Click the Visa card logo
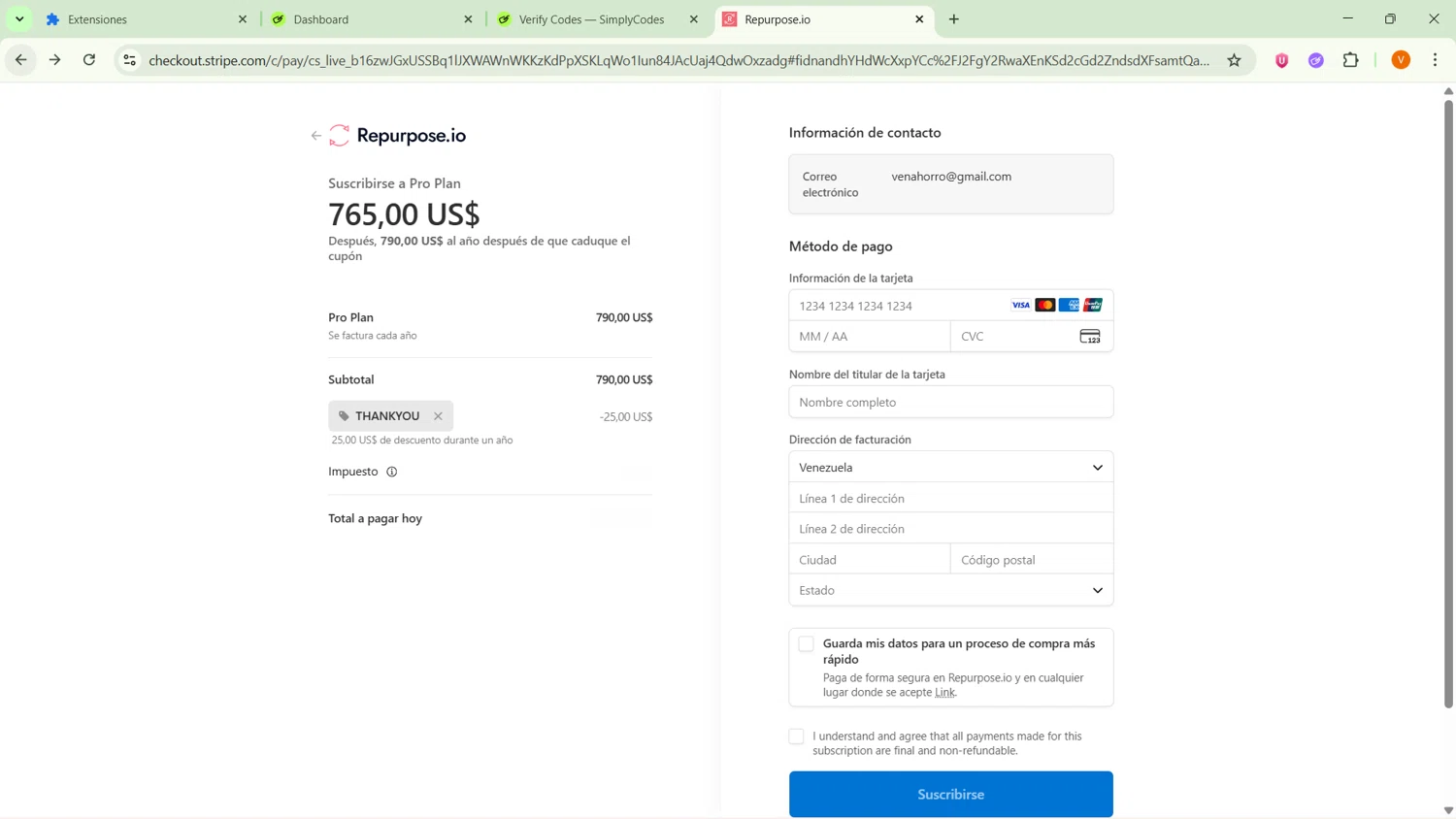Screen dimensions: 1456x819 click(x=1020, y=305)
